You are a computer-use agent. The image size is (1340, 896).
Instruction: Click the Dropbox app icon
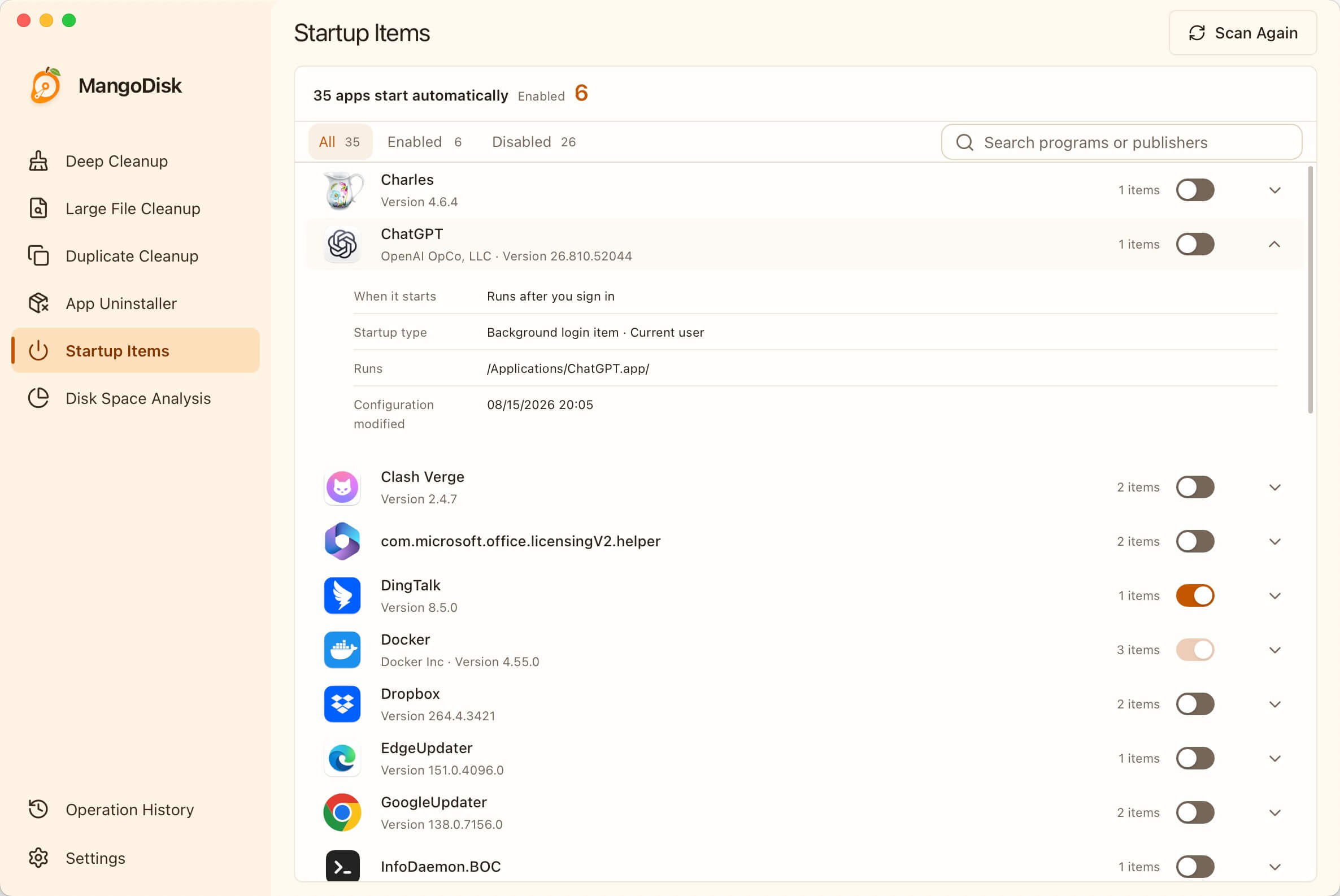[342, 704]
